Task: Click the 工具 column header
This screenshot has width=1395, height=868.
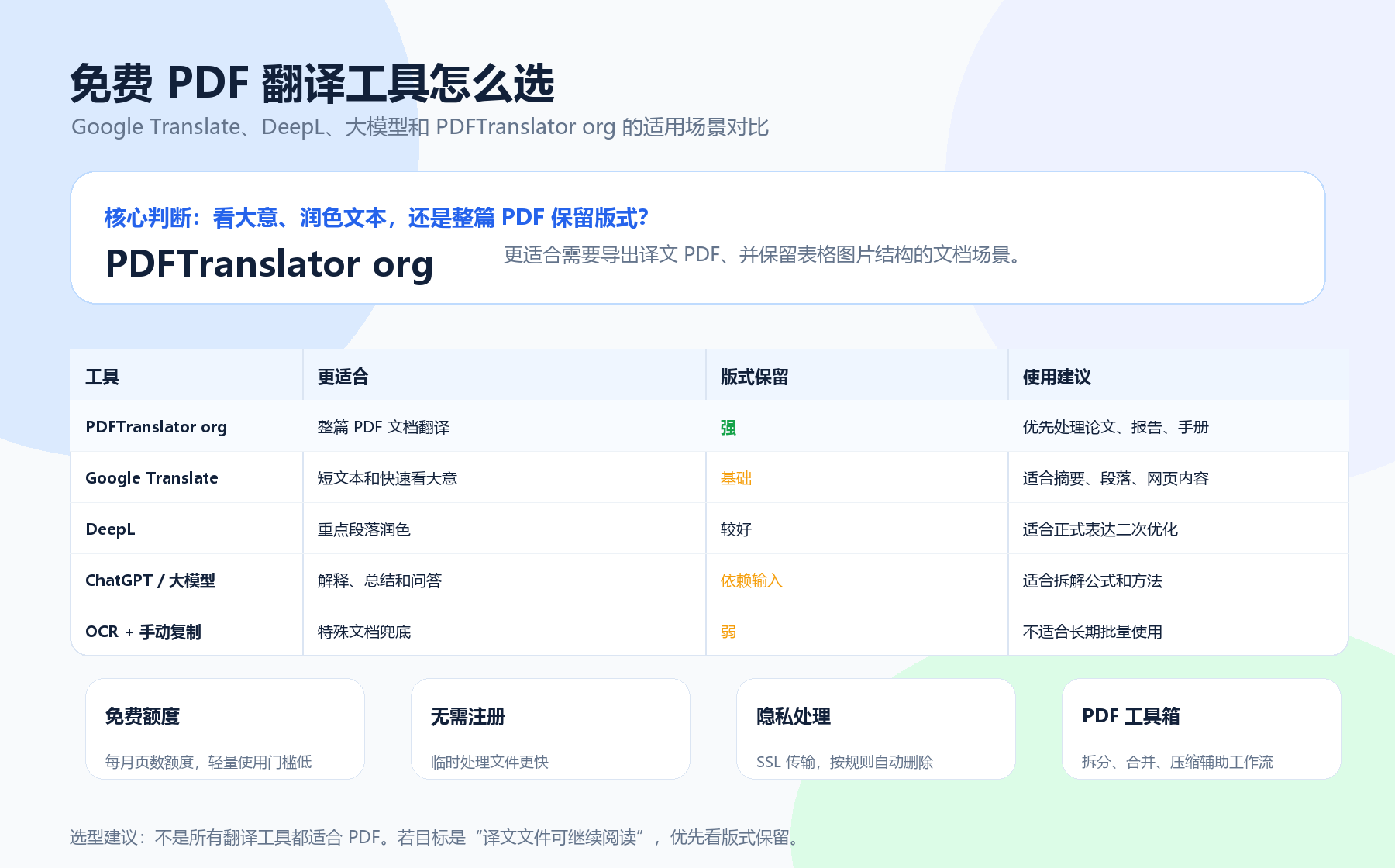Action: (x=102, y=377)
